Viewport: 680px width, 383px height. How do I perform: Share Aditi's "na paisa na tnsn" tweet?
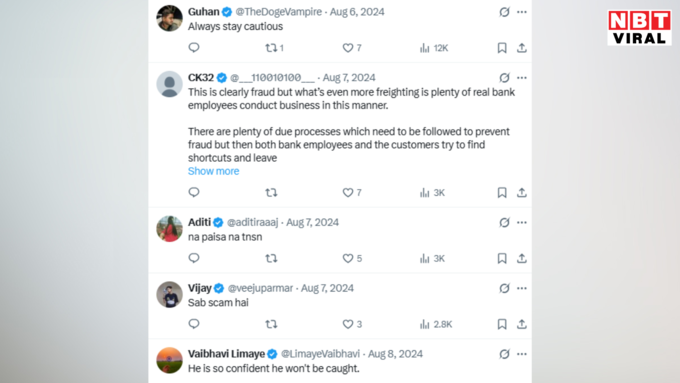coord(522,259)
